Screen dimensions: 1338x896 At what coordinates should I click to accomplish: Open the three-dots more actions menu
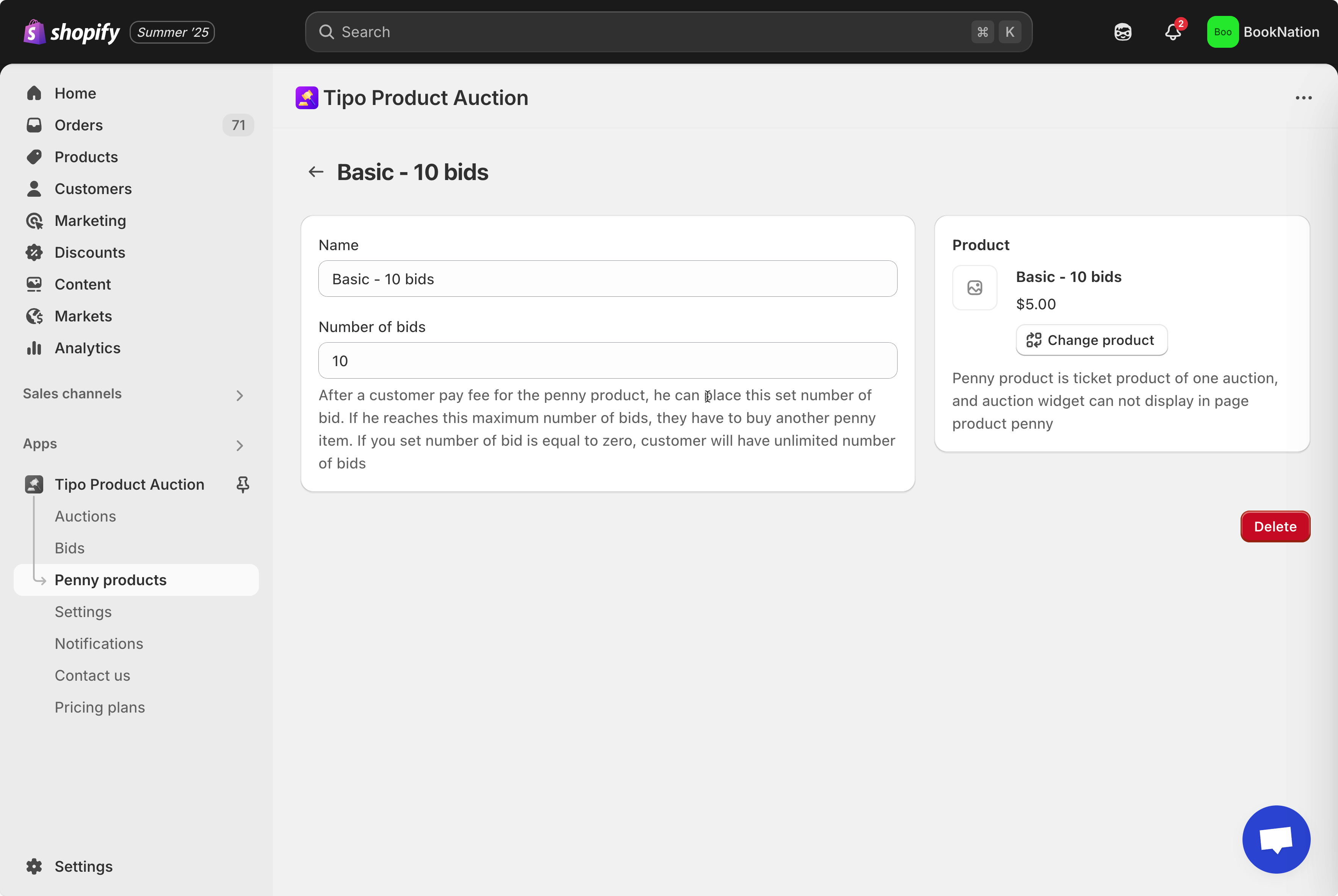coord(1303,98)
